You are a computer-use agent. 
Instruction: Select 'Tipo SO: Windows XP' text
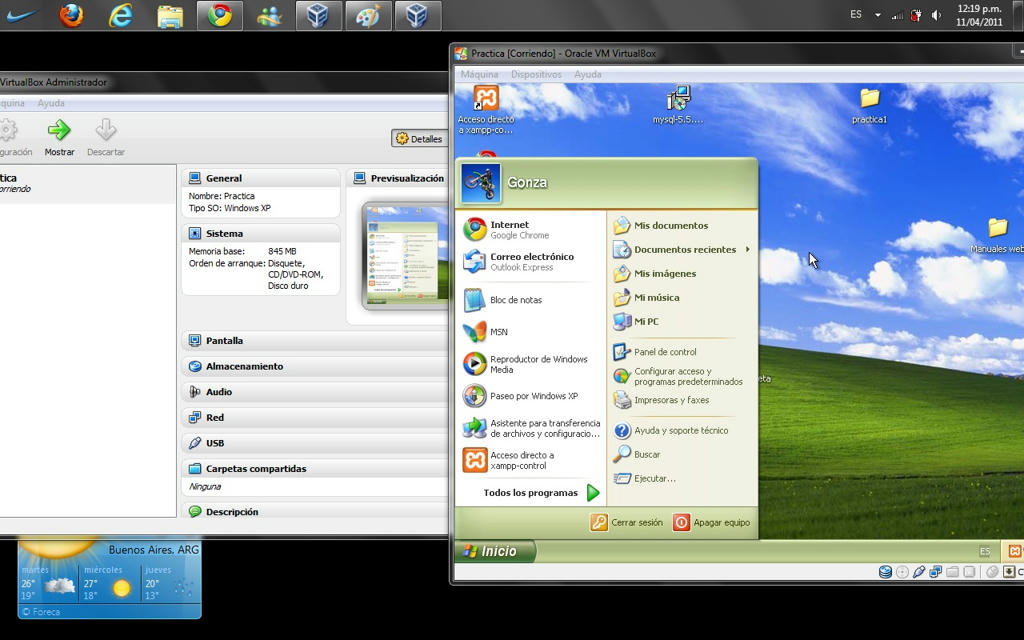click(229, 208)
